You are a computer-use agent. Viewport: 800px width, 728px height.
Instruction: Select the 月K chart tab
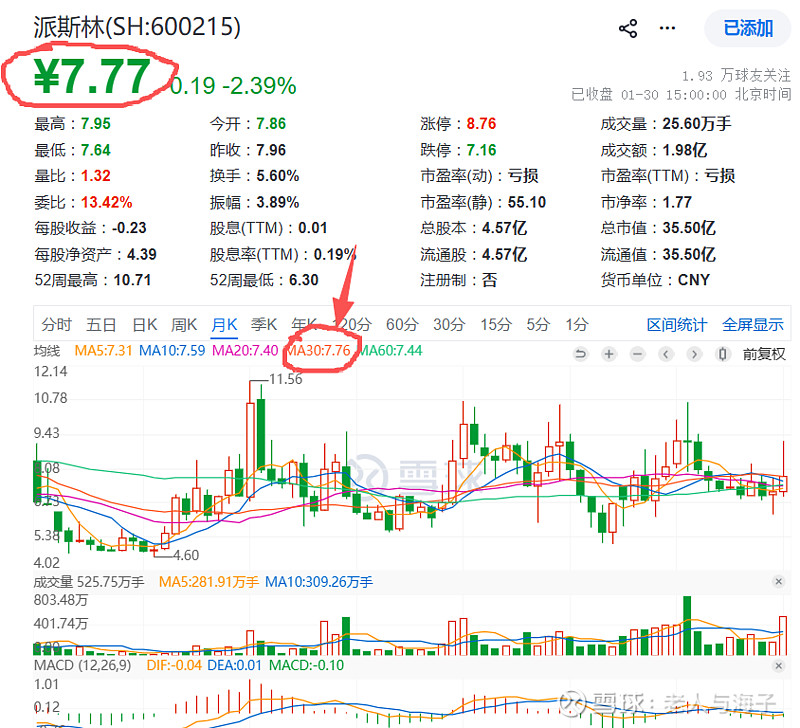tap(224, 324)
